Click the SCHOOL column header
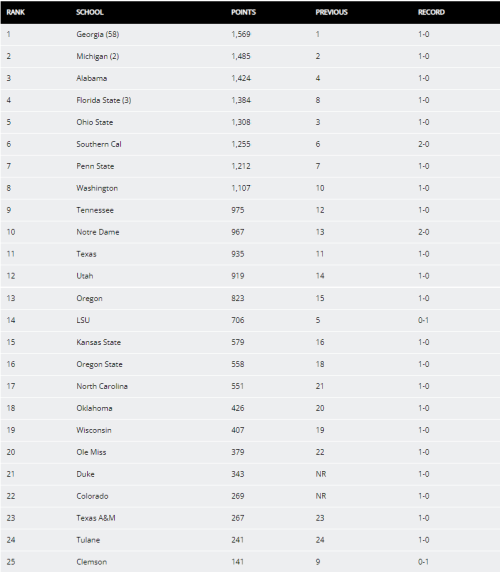The height and width of the screenshot is (572, 500). click(90, 12)
